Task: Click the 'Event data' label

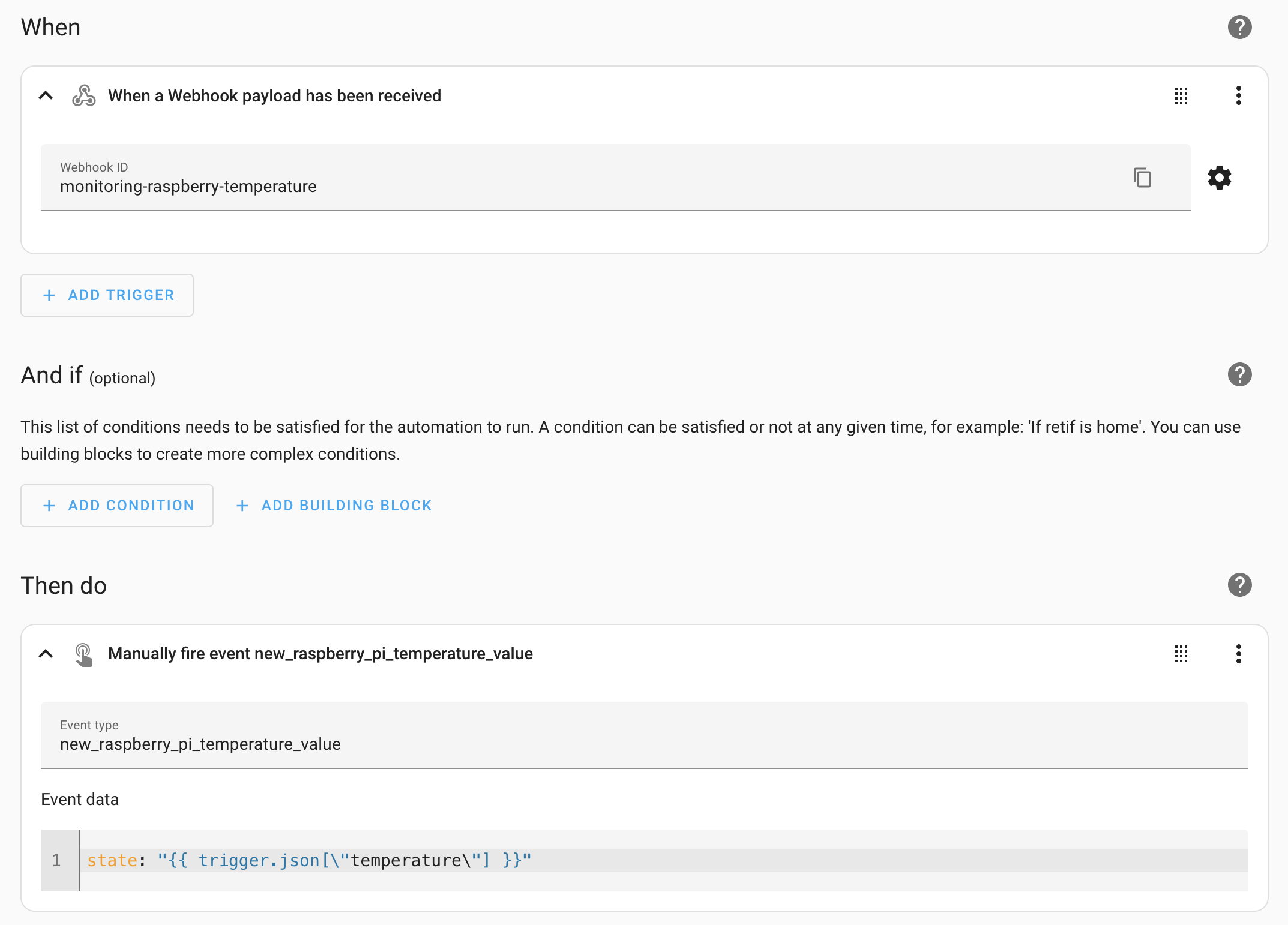Action: [80, 800]
